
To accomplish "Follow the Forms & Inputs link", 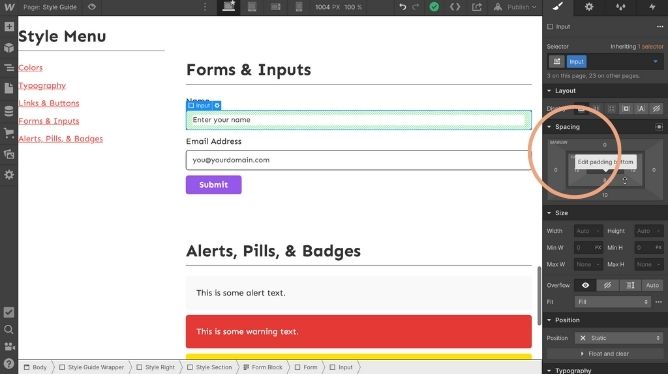I will pos(49,121).
